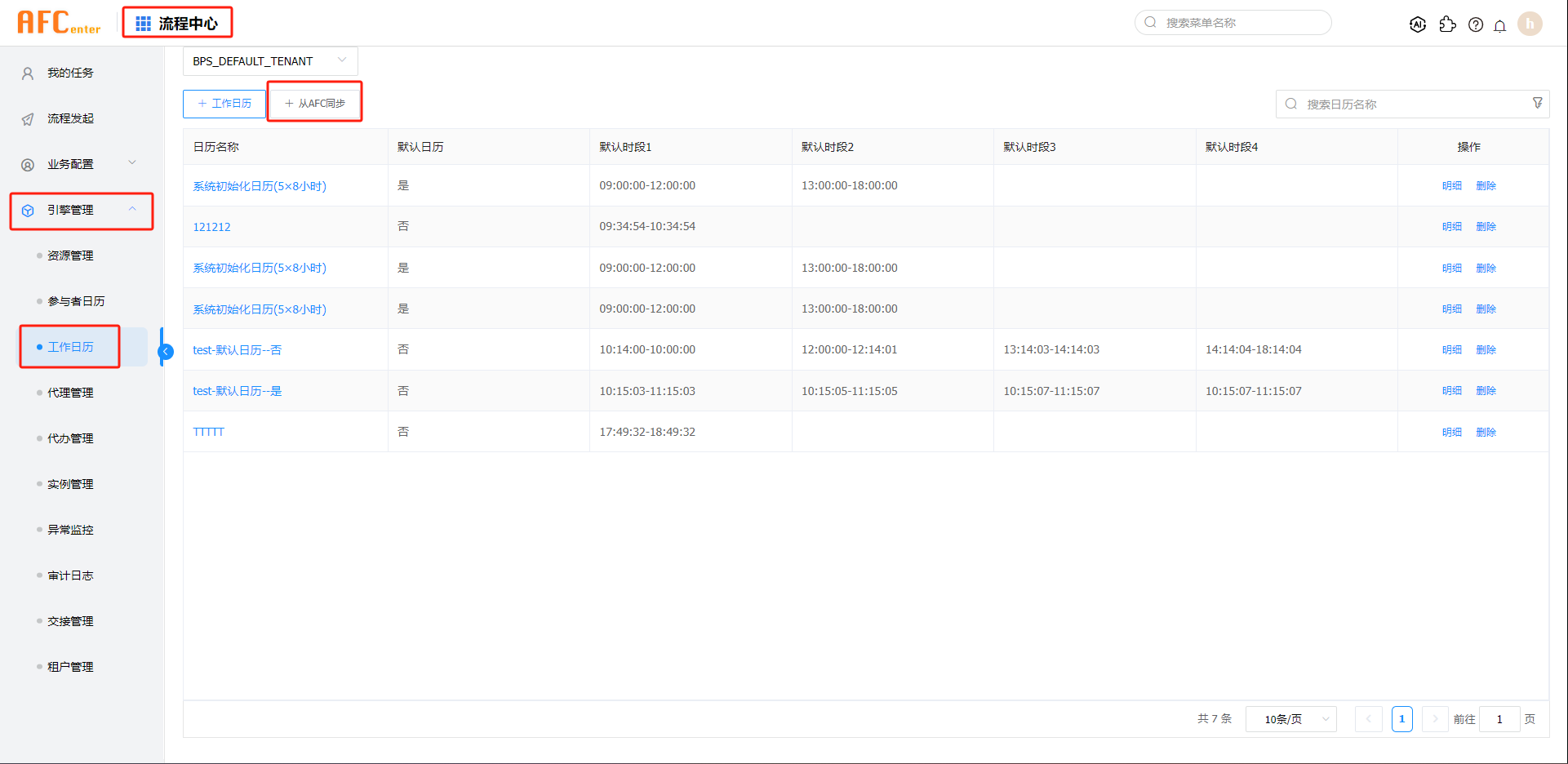This screenshot has height=764, width=1568.
Task: Collapse the sidebar with the blue arrow handle
Action: (x=166, y=352)
